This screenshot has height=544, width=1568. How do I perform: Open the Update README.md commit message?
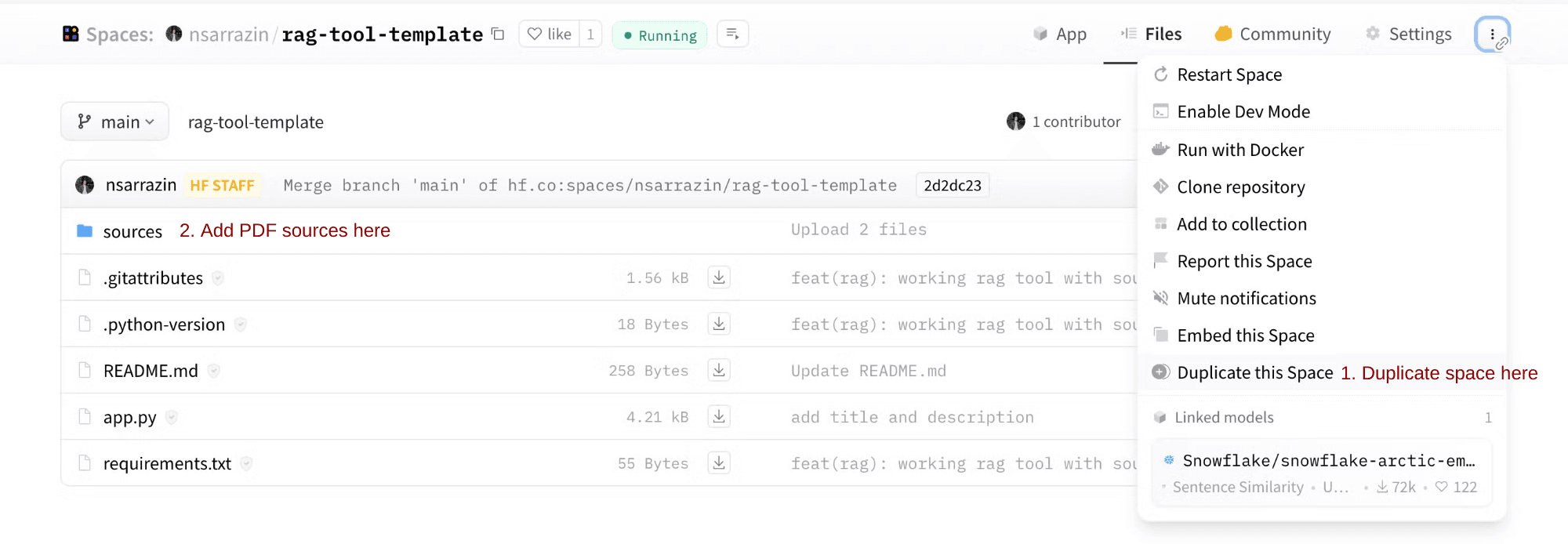868,370
